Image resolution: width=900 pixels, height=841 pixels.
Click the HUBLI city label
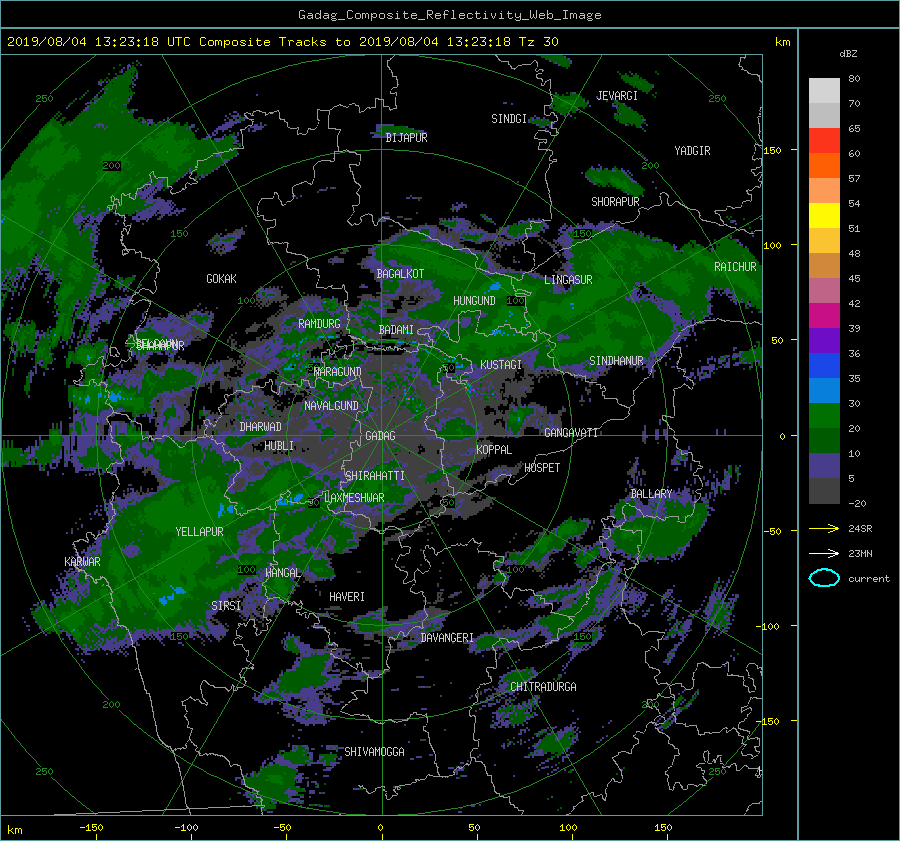[279, 446]
